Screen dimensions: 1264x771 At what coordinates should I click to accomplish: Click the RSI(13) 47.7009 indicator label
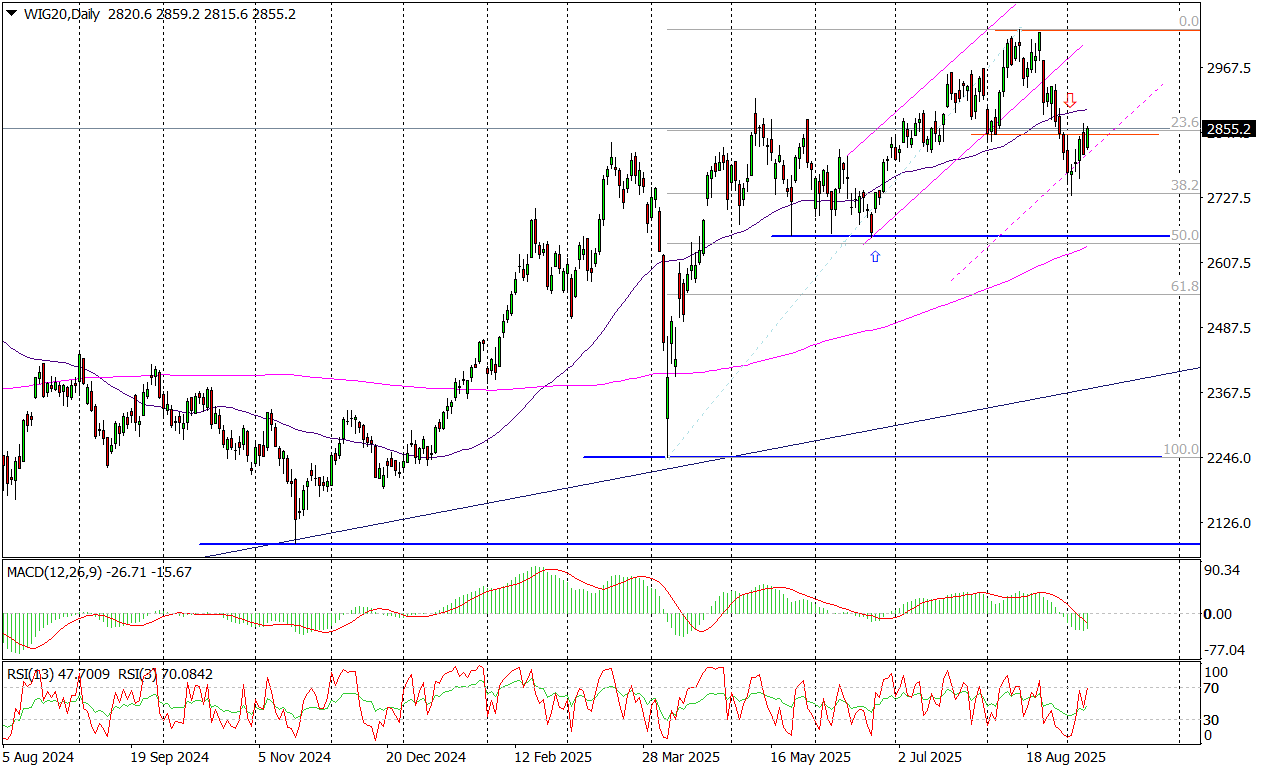tap(58, 675)
